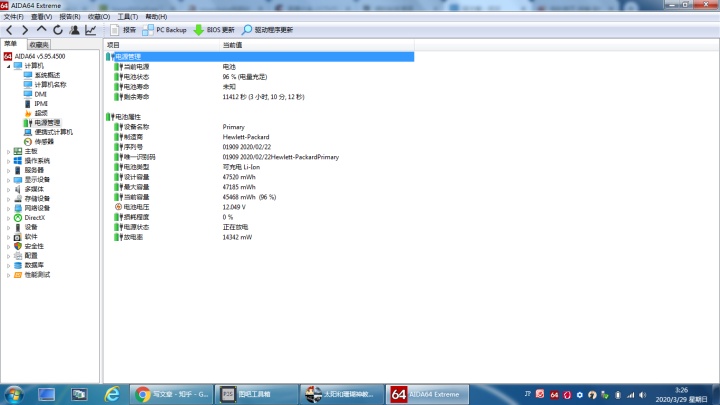Click the 驱动程序更新 driver update button

point(267,30)
